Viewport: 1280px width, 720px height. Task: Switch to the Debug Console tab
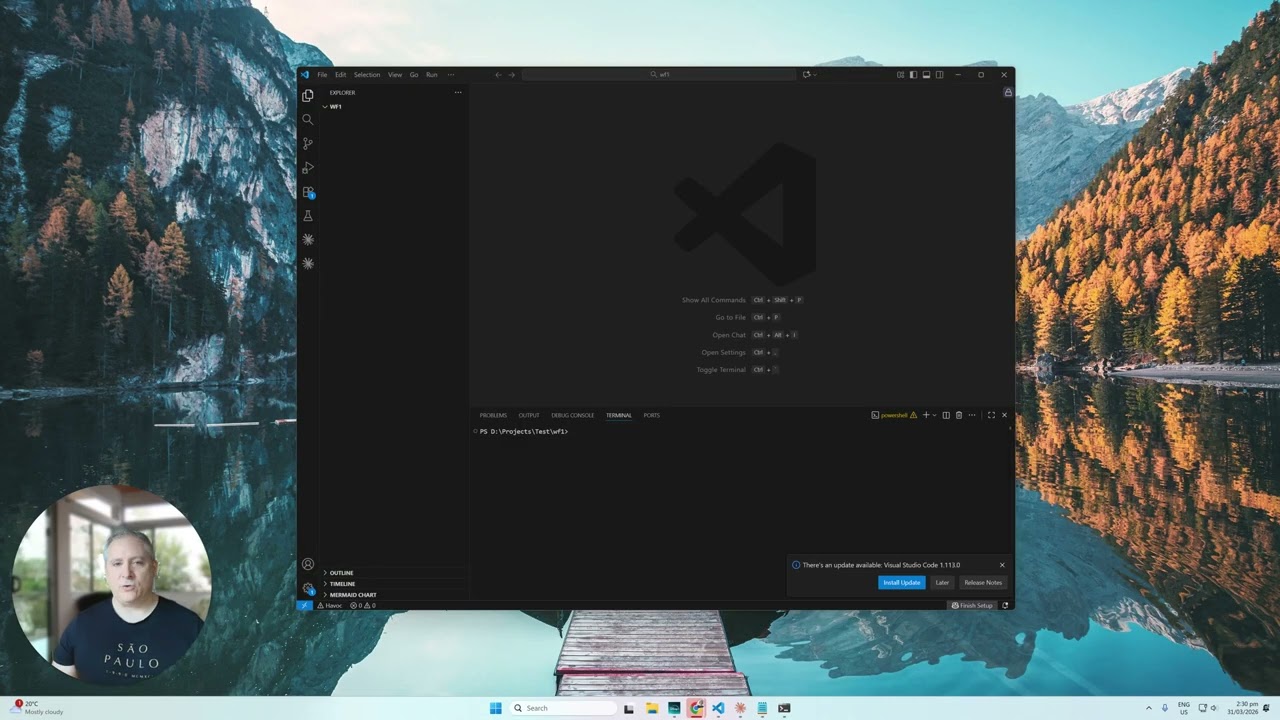point(573,415)
